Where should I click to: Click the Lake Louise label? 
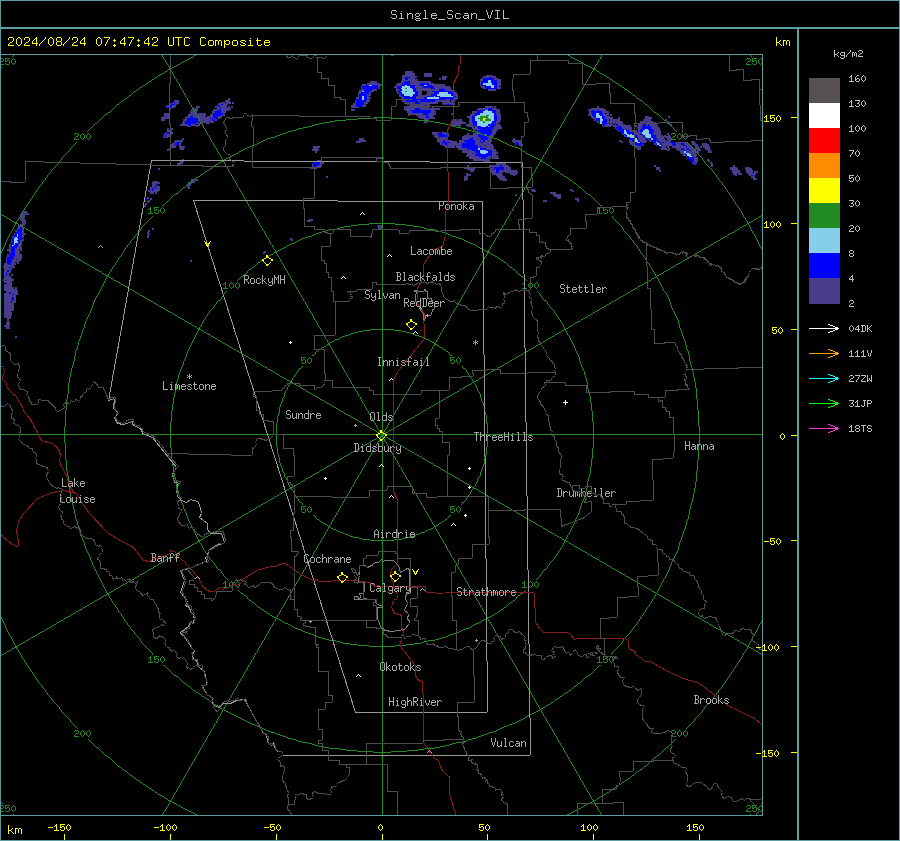click(x=77, y=491)
